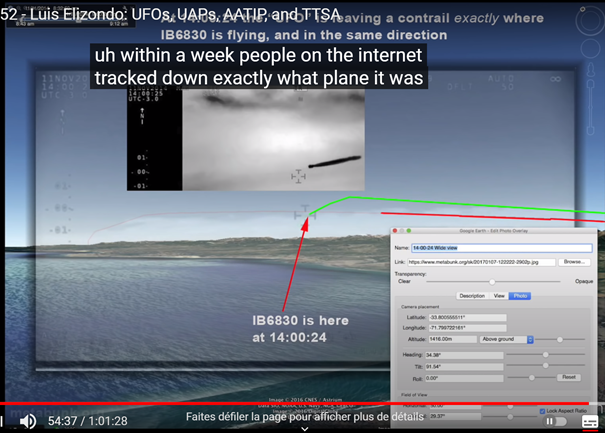Image resolution: width=605 pixels, height=433 pixels.
Task: Click the 54:37 / 1:01:28 time display
Action: 88,421
